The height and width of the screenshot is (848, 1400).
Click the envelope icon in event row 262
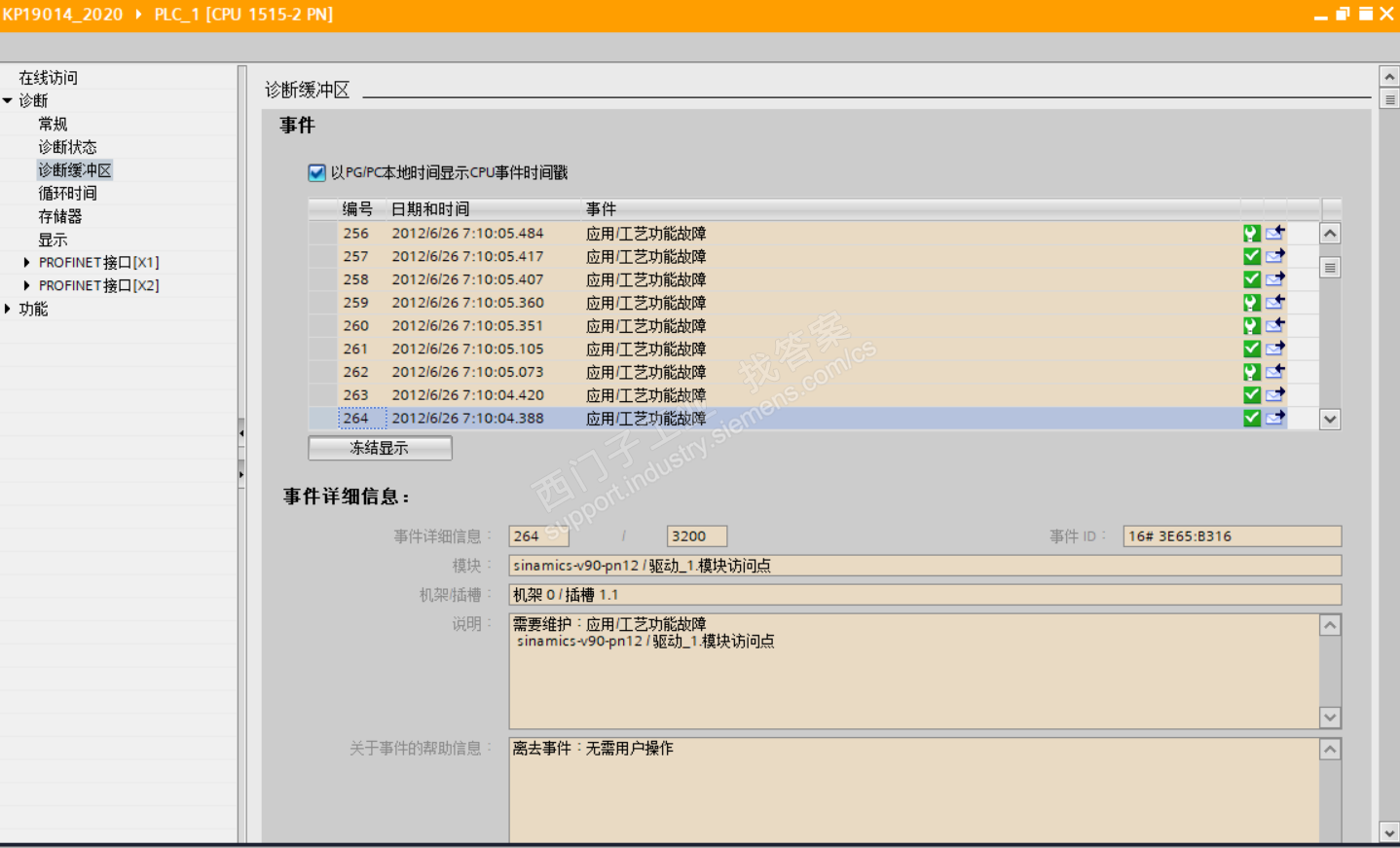(1275, 372)
